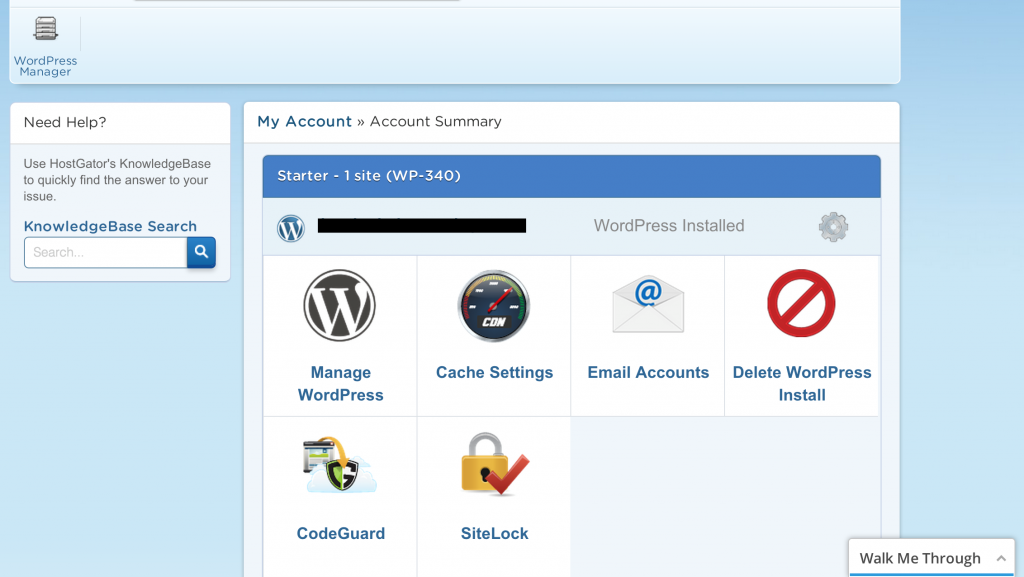
Task: Open the WordPress Manager text link
Action: pyautogui.click(x=45, y=66)
